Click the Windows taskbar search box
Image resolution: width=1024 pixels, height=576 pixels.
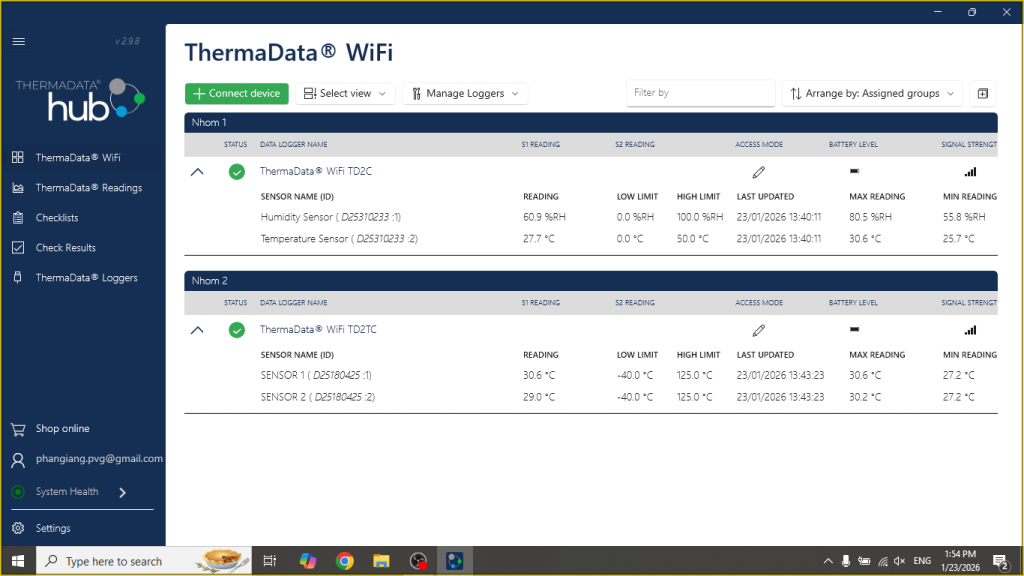click(x=144, y=561)
